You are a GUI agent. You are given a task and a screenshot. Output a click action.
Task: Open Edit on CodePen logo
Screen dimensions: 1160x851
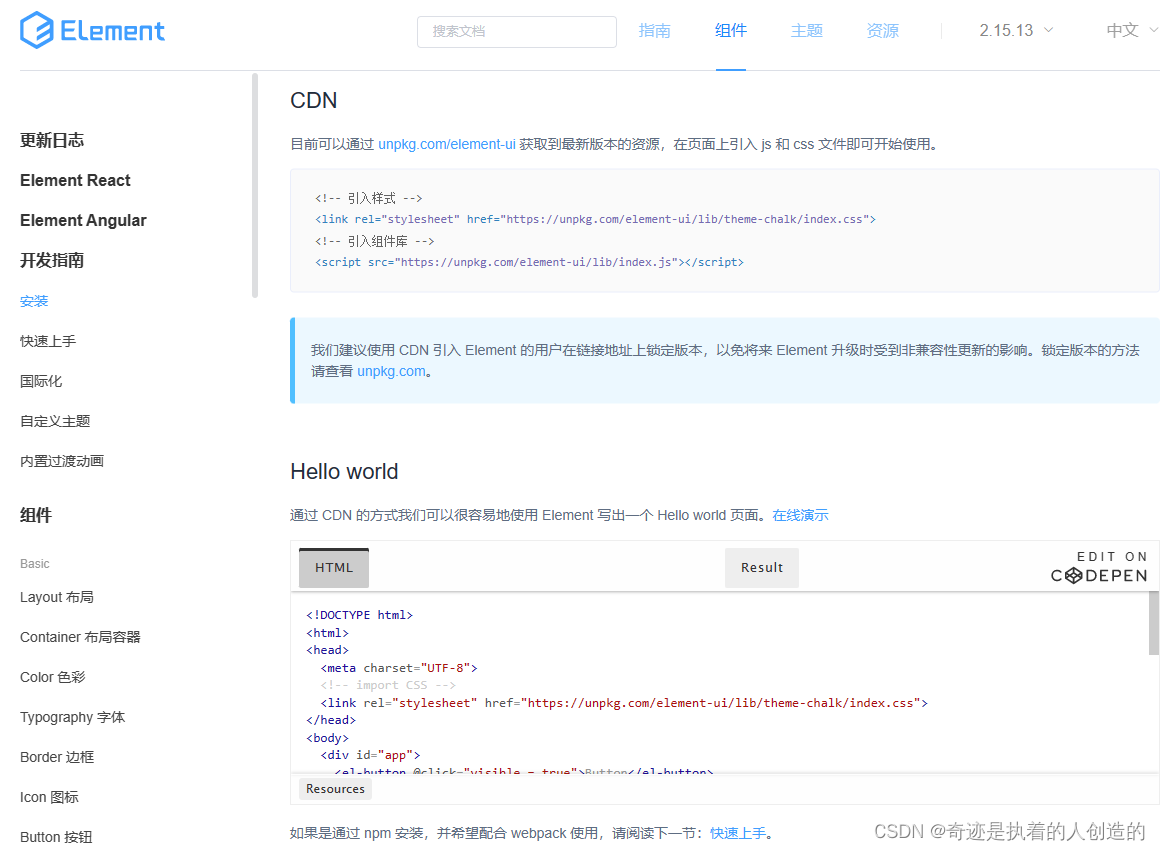(1099, 567)
